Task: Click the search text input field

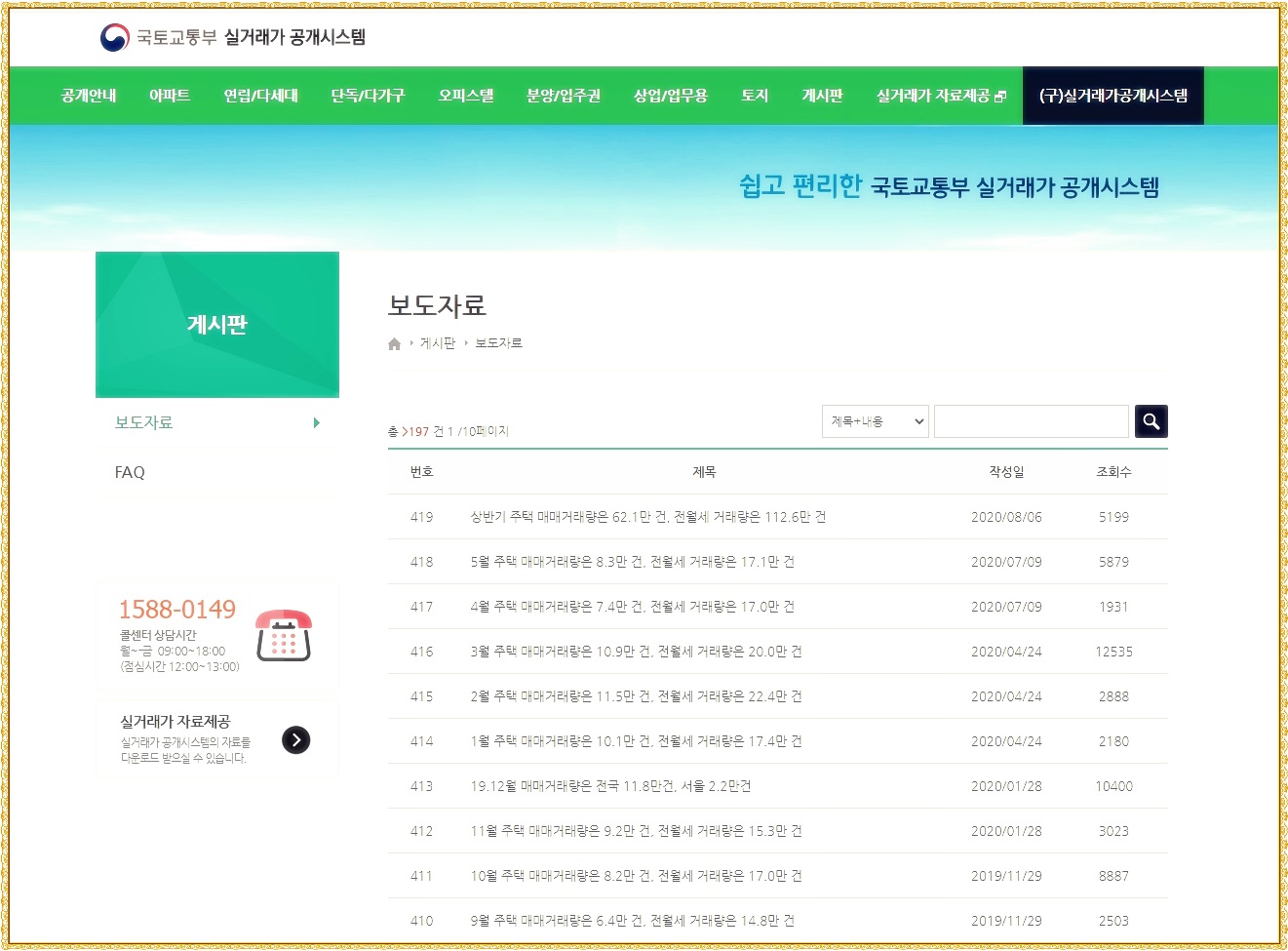Action: (1032, 421)
